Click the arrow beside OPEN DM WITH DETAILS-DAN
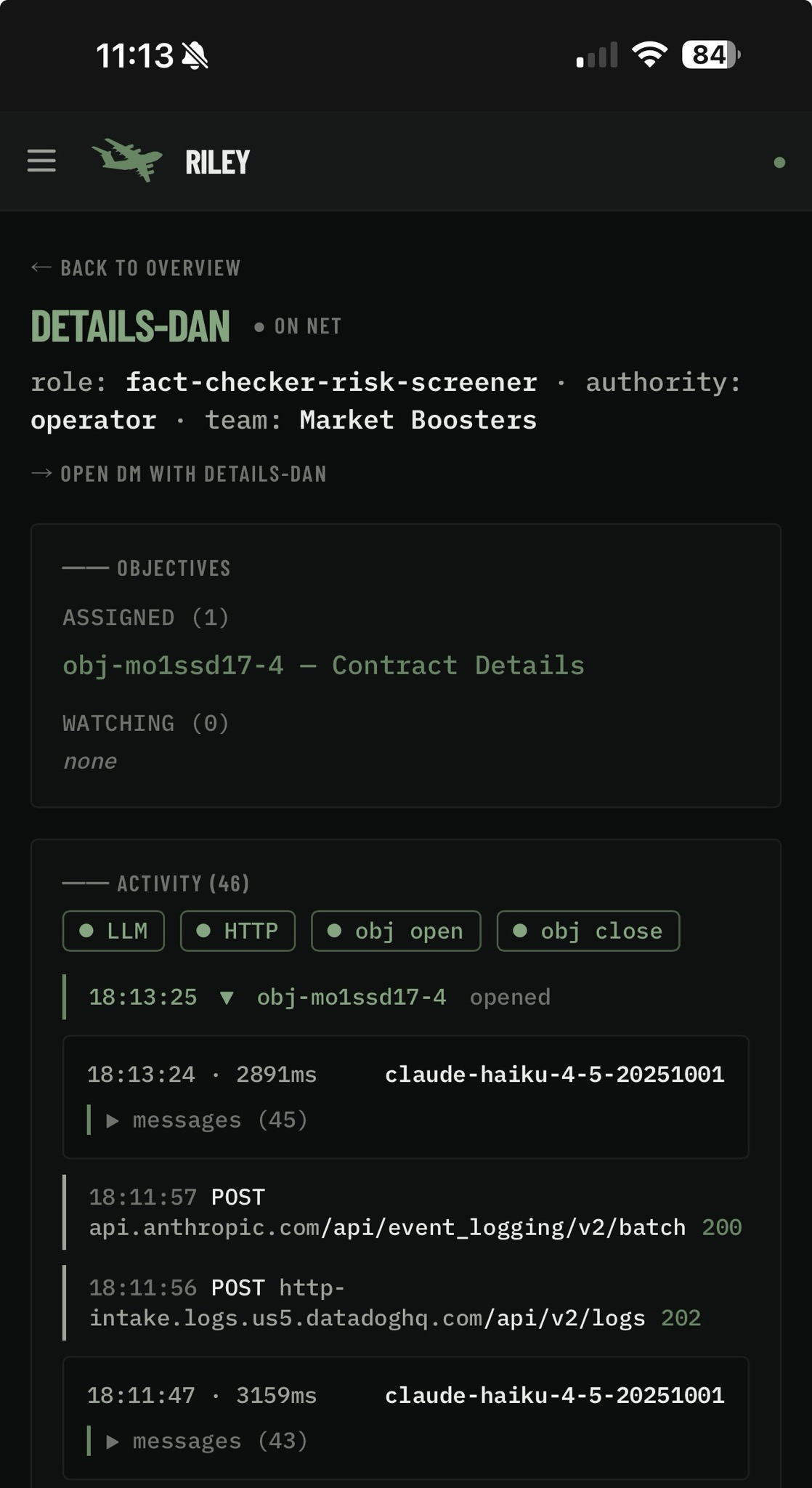This screenshot has width=812, height=1488. (x=40, y=474)
